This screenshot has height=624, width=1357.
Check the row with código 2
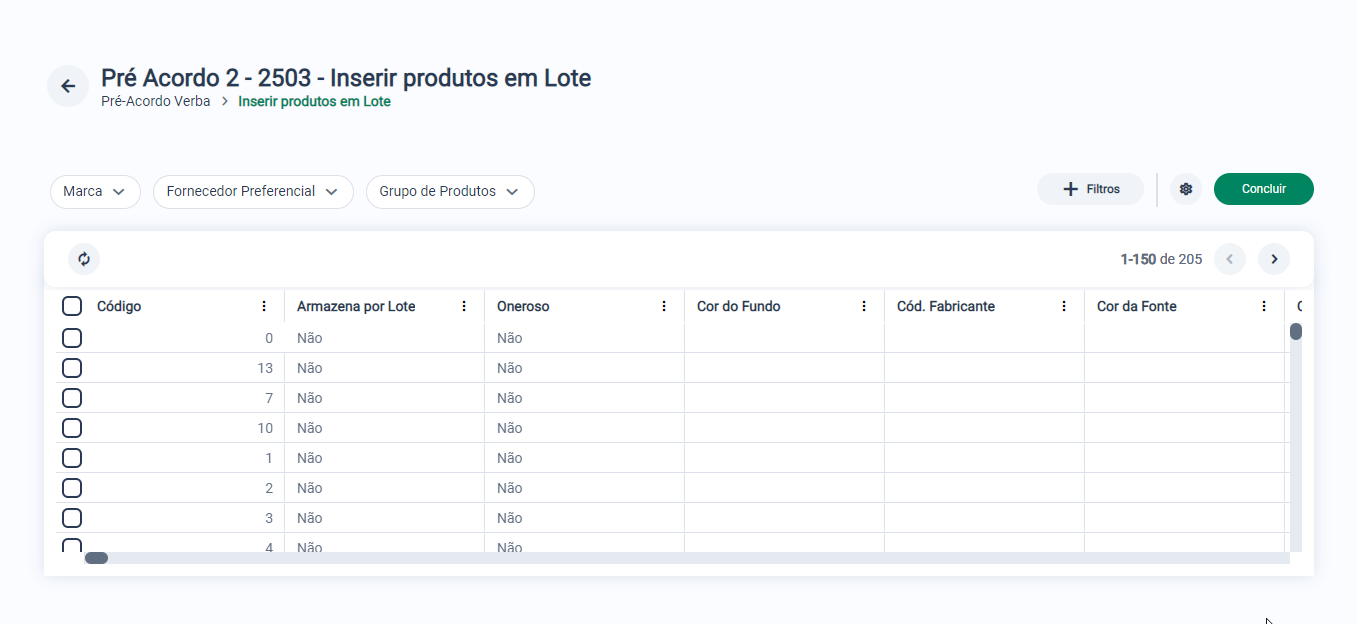pos(72,488)
